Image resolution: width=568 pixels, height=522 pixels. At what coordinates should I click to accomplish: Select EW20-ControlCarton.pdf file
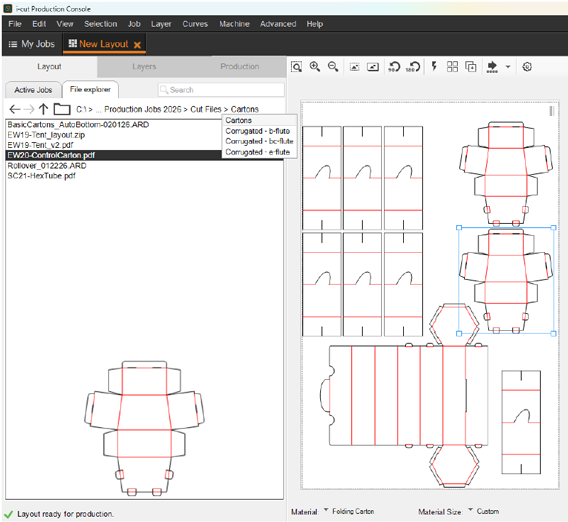click(114, 155)
